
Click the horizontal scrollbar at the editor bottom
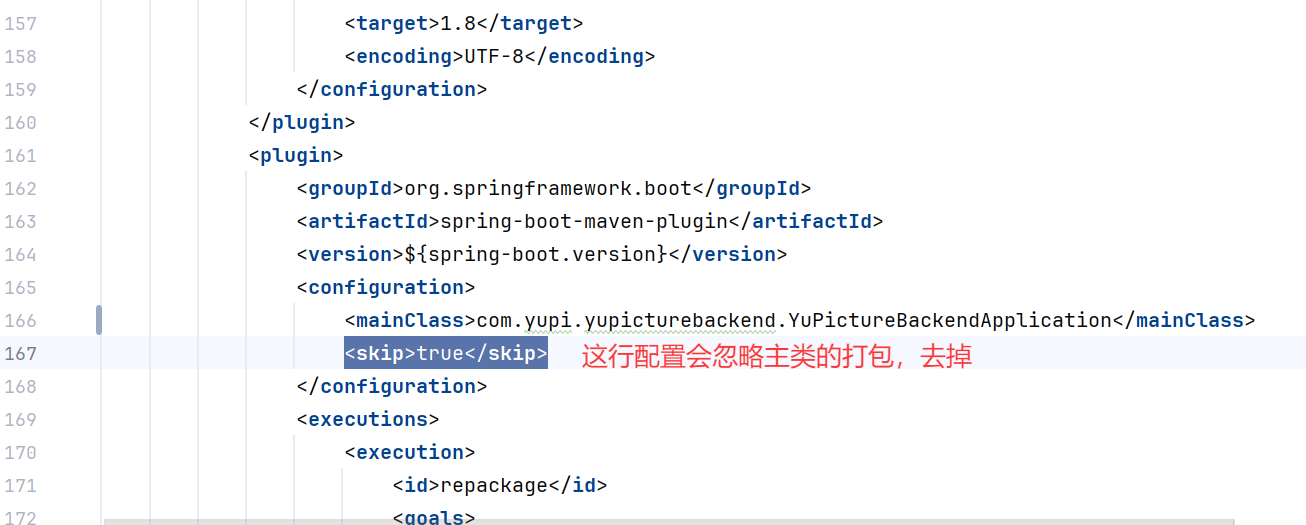[x=668, y=521]
